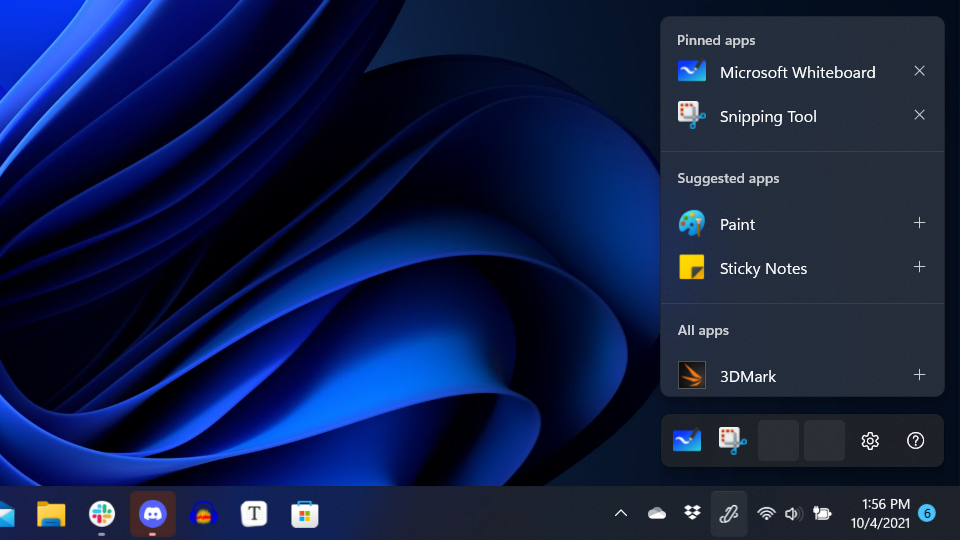Open File Explorer from the taskbar

(x=51, y=514)
